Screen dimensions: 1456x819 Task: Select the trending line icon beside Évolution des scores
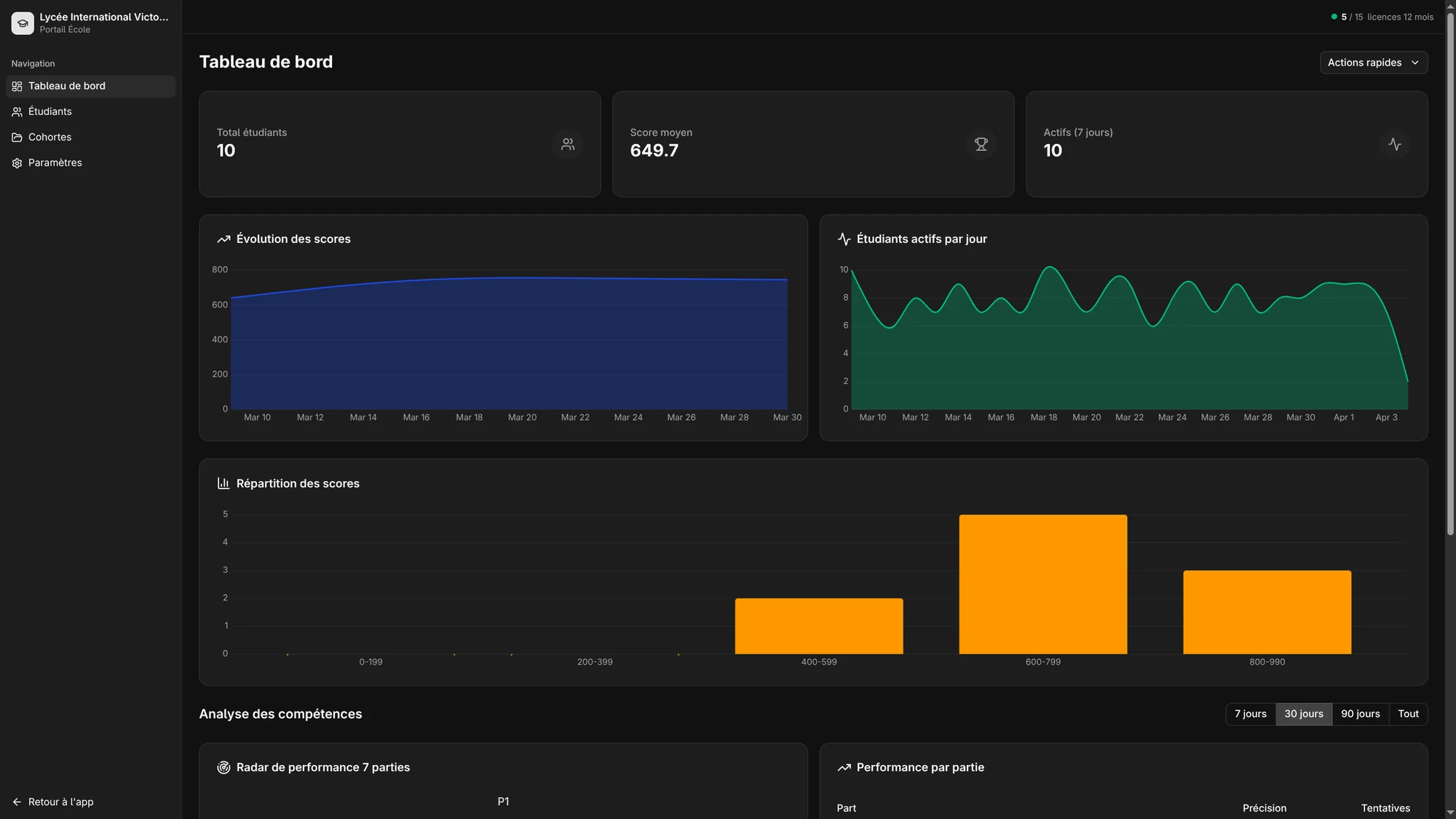[x=223, y=239]
